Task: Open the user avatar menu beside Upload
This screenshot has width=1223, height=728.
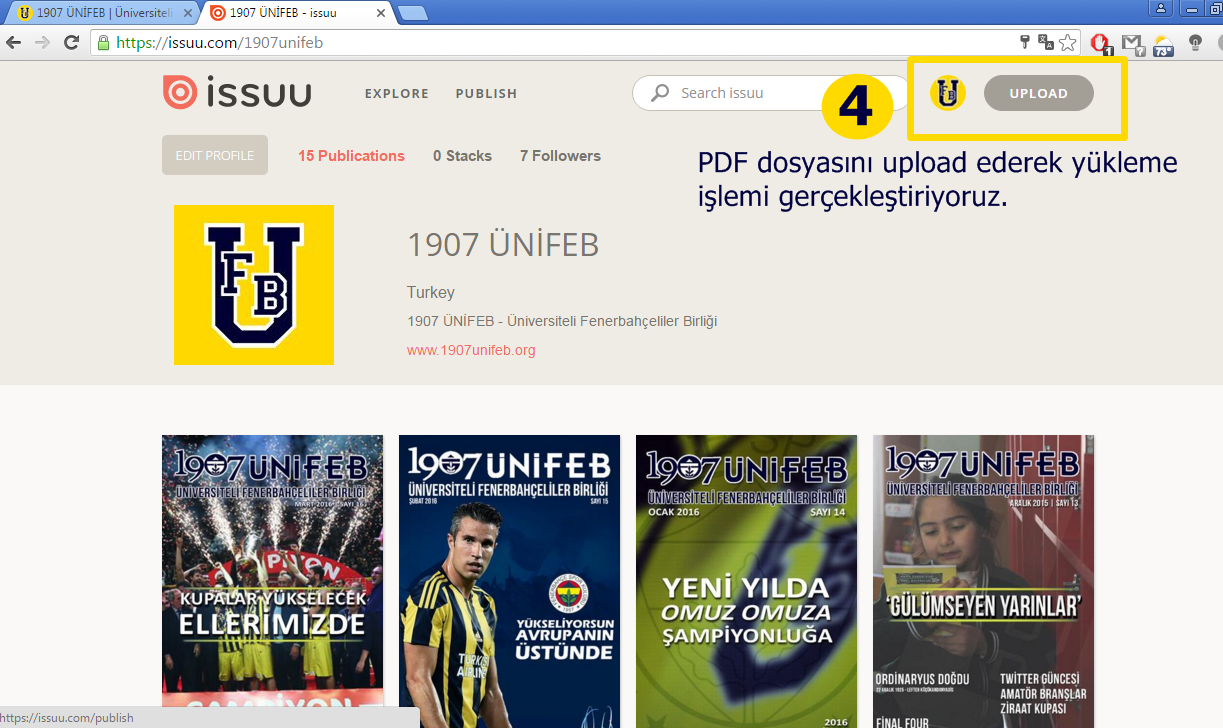Action: [x=947, y=93]
